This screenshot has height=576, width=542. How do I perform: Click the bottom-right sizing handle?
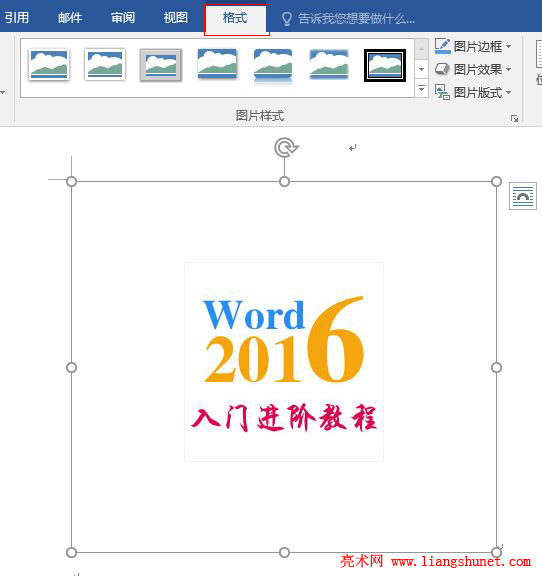496,552
